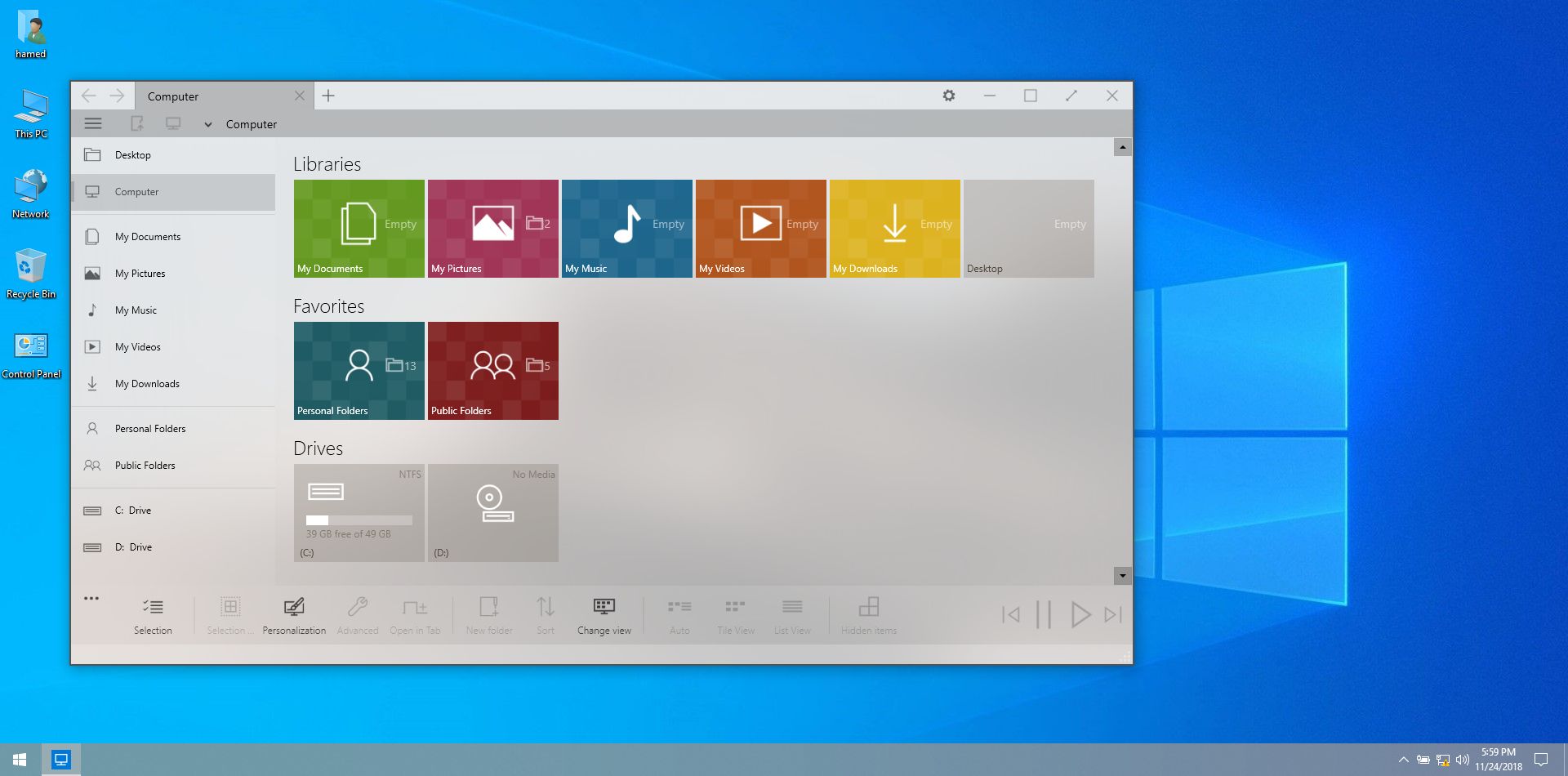This screenshot has width=1568, height=776.
Task: Toggle Hidden items visibility
Action: [868, 613]
